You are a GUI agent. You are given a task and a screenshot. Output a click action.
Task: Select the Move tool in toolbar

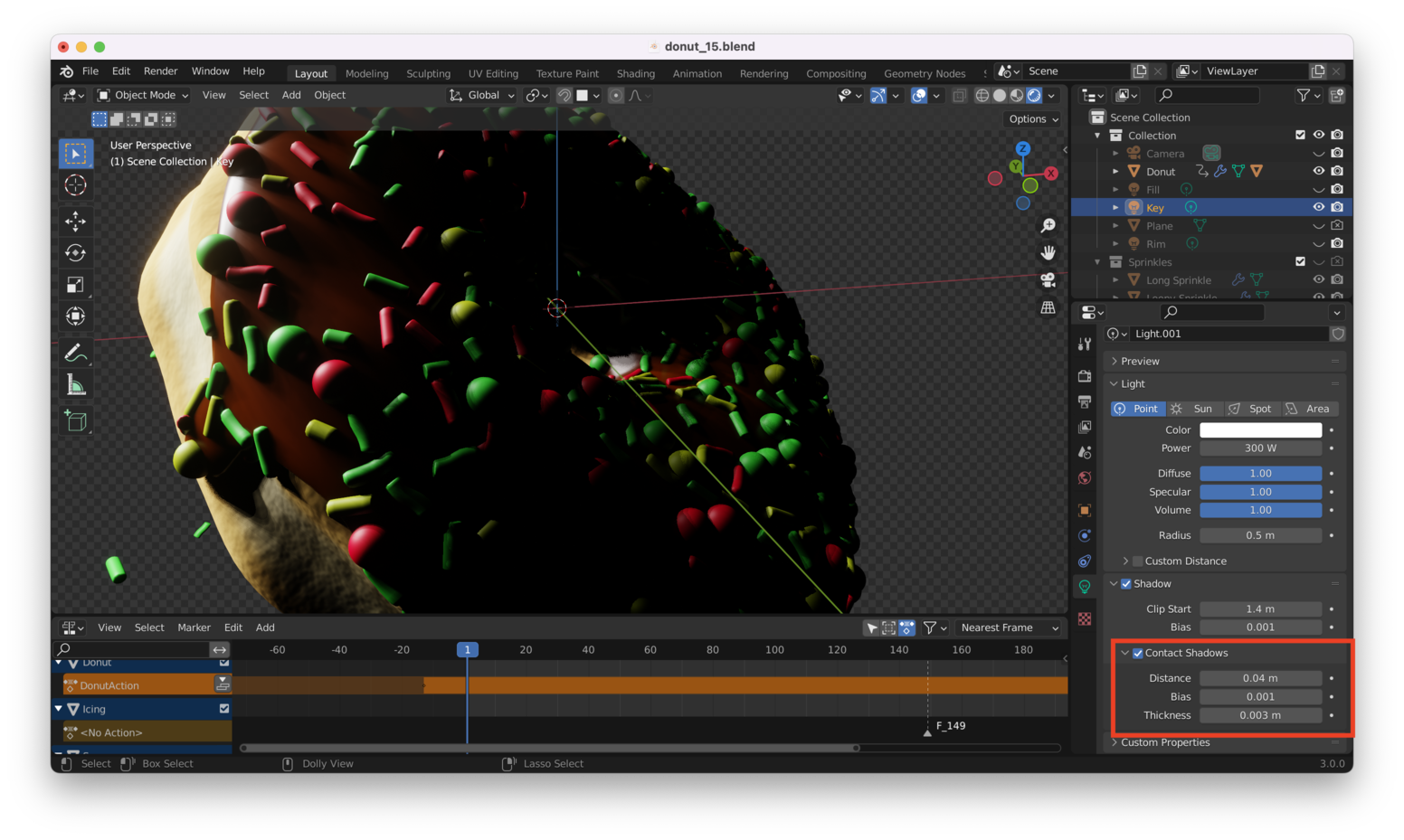(76, 221)
